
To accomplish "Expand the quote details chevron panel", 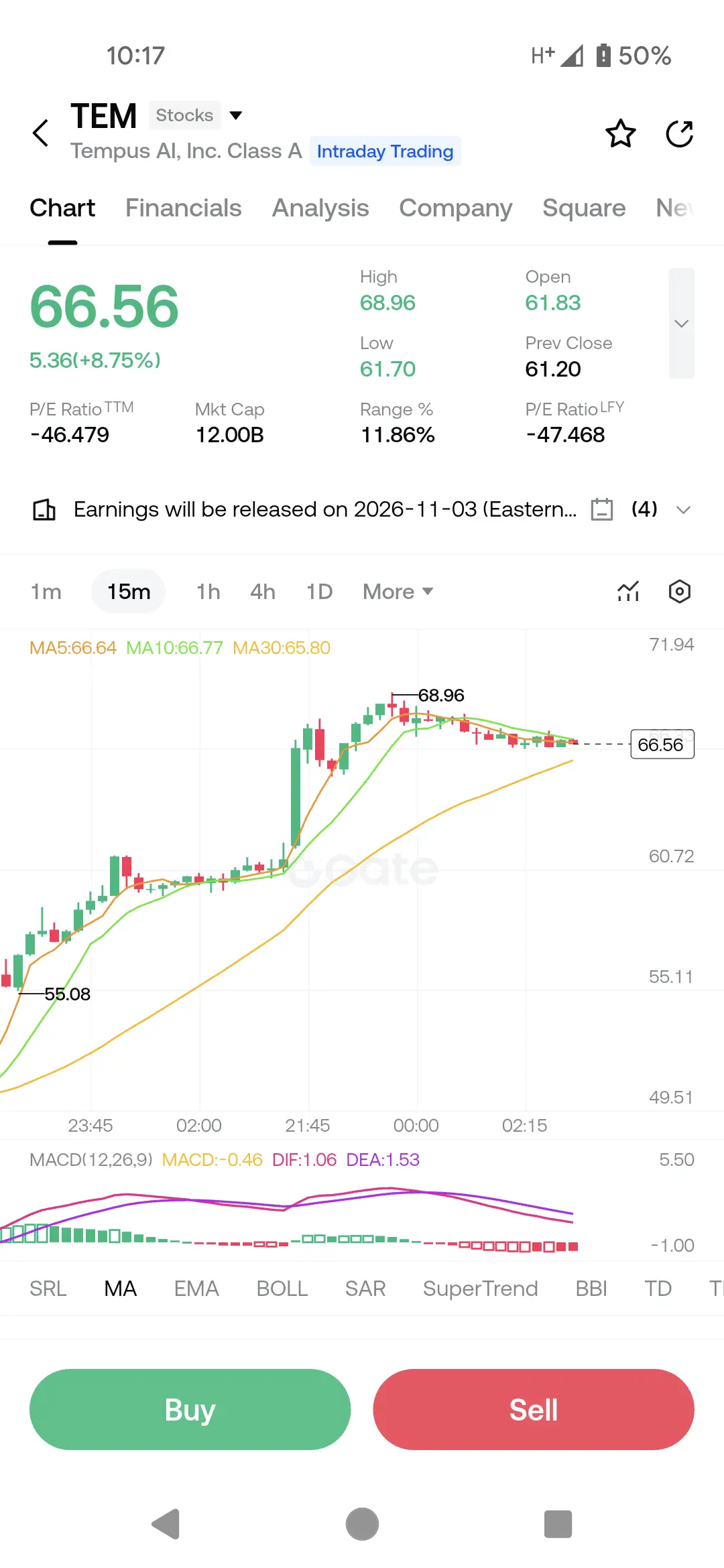I will [x=681, y=324].
